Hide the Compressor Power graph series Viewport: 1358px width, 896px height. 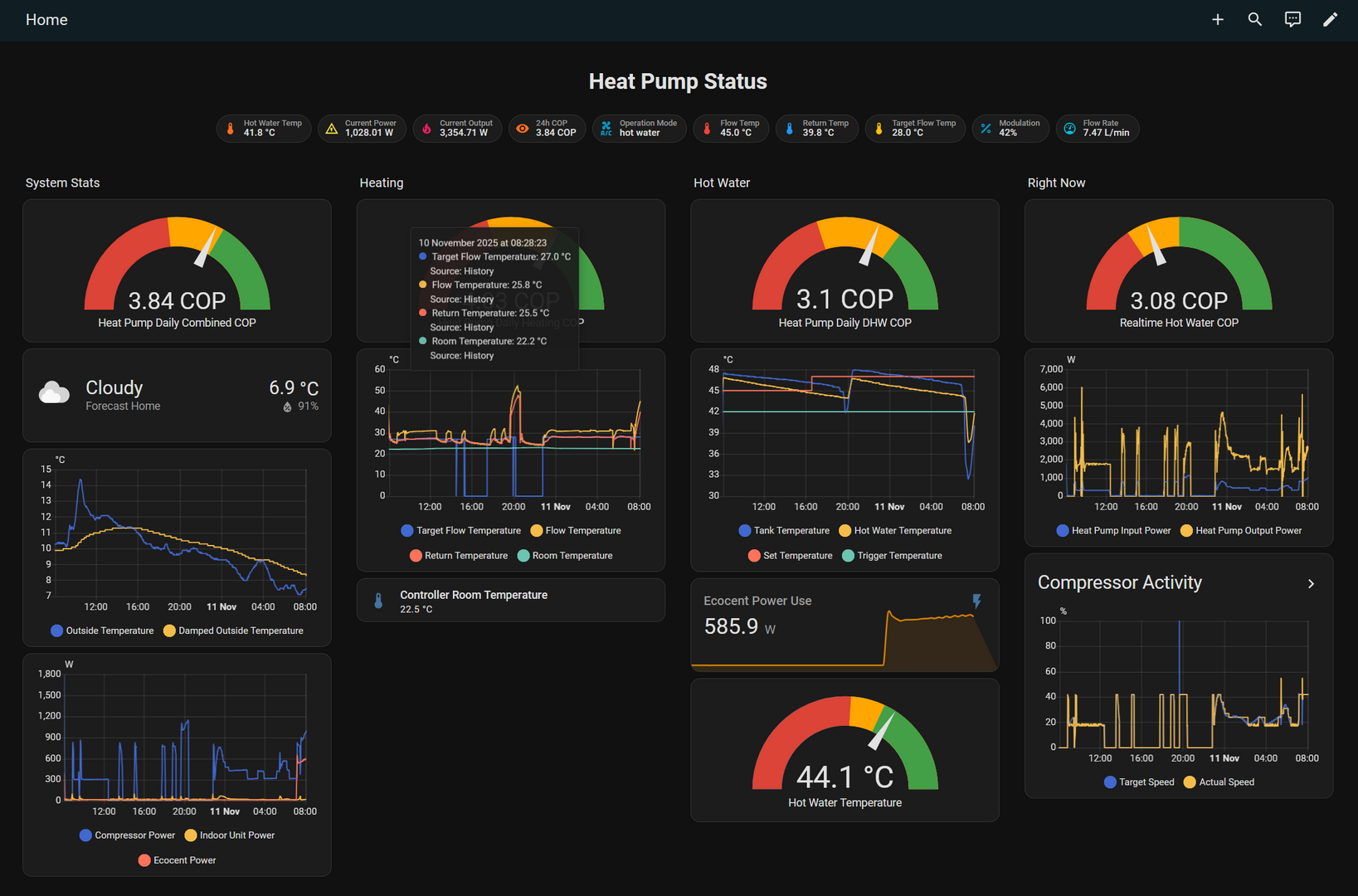127,835
